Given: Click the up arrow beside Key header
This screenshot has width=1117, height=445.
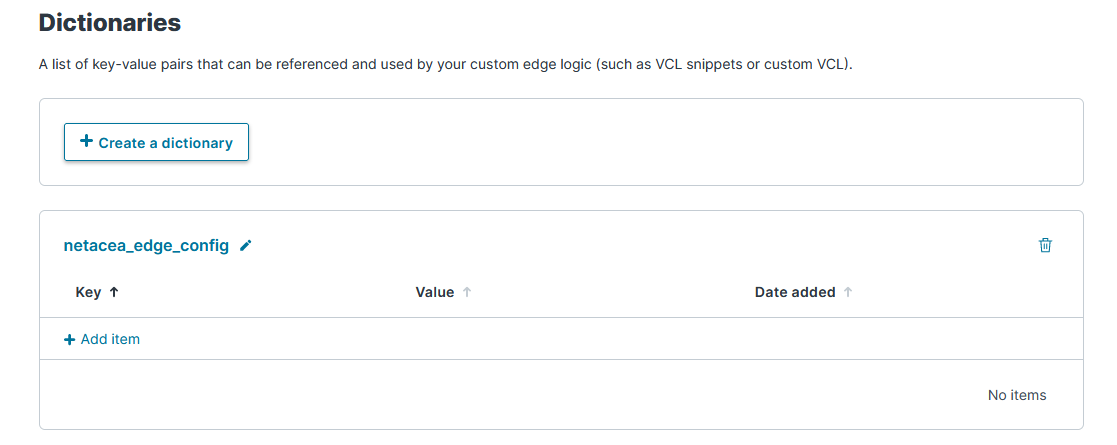Looking at the screenshot, I should click(113, 293).
